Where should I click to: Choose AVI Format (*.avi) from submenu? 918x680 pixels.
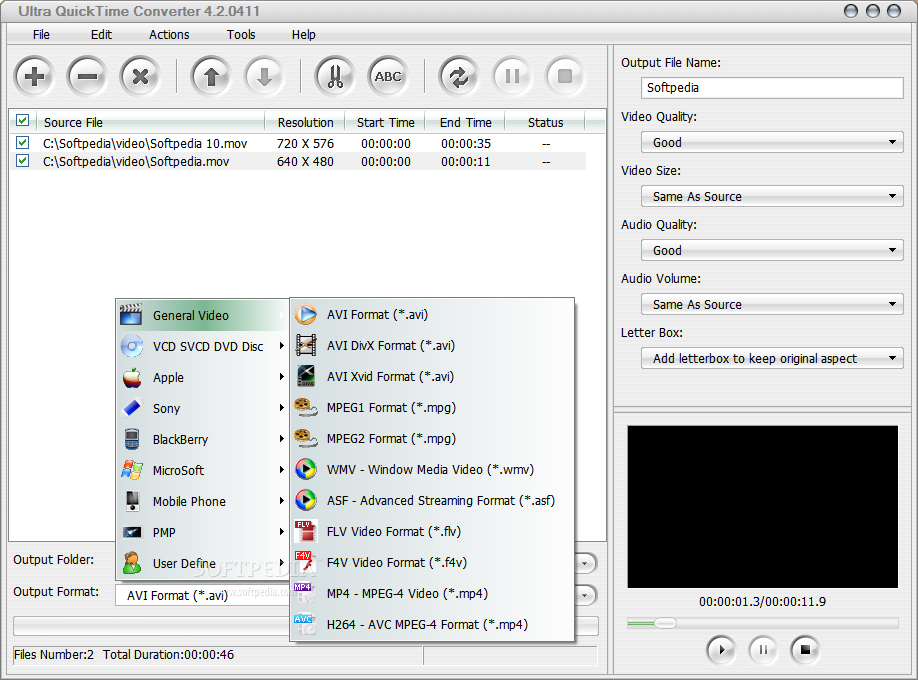click(432, 315)
